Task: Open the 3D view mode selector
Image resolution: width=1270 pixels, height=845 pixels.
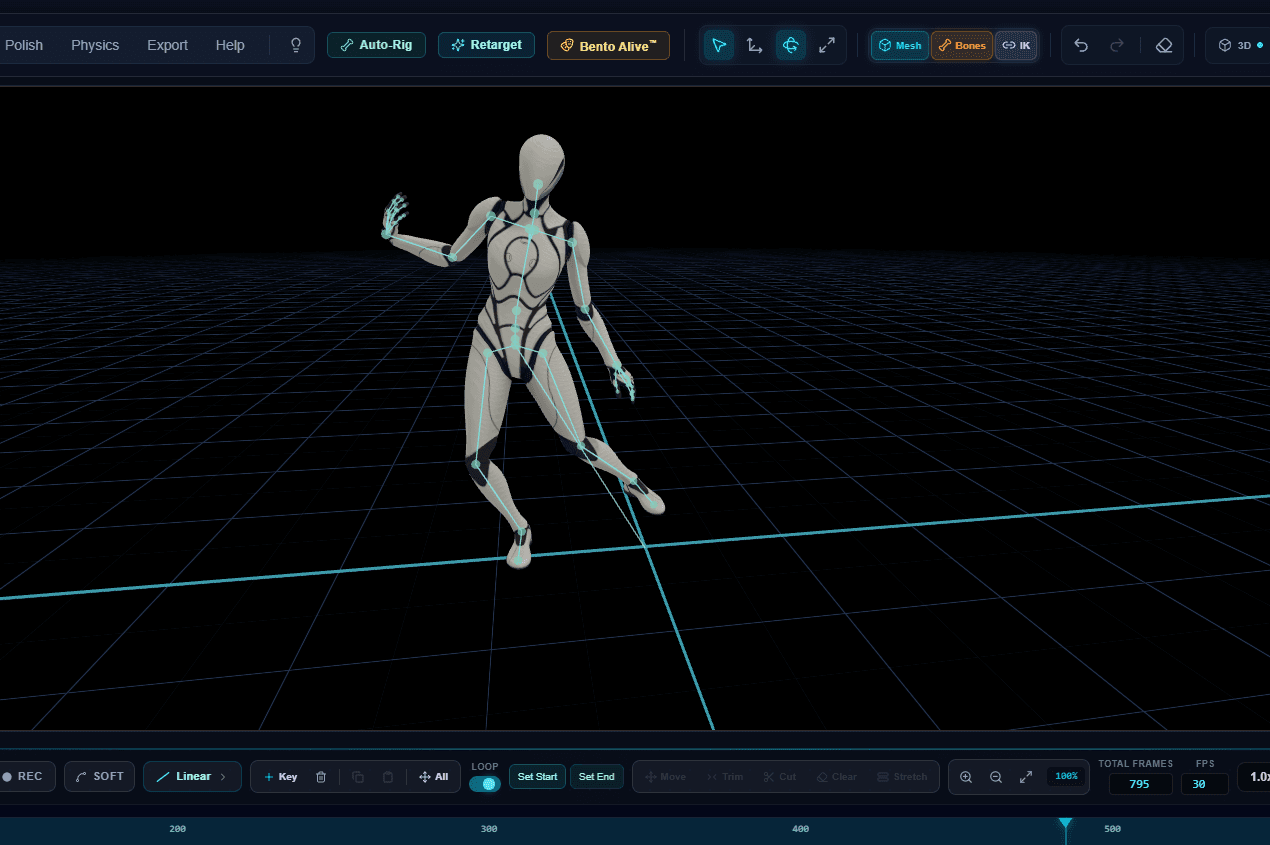Action: point(1240,45)
